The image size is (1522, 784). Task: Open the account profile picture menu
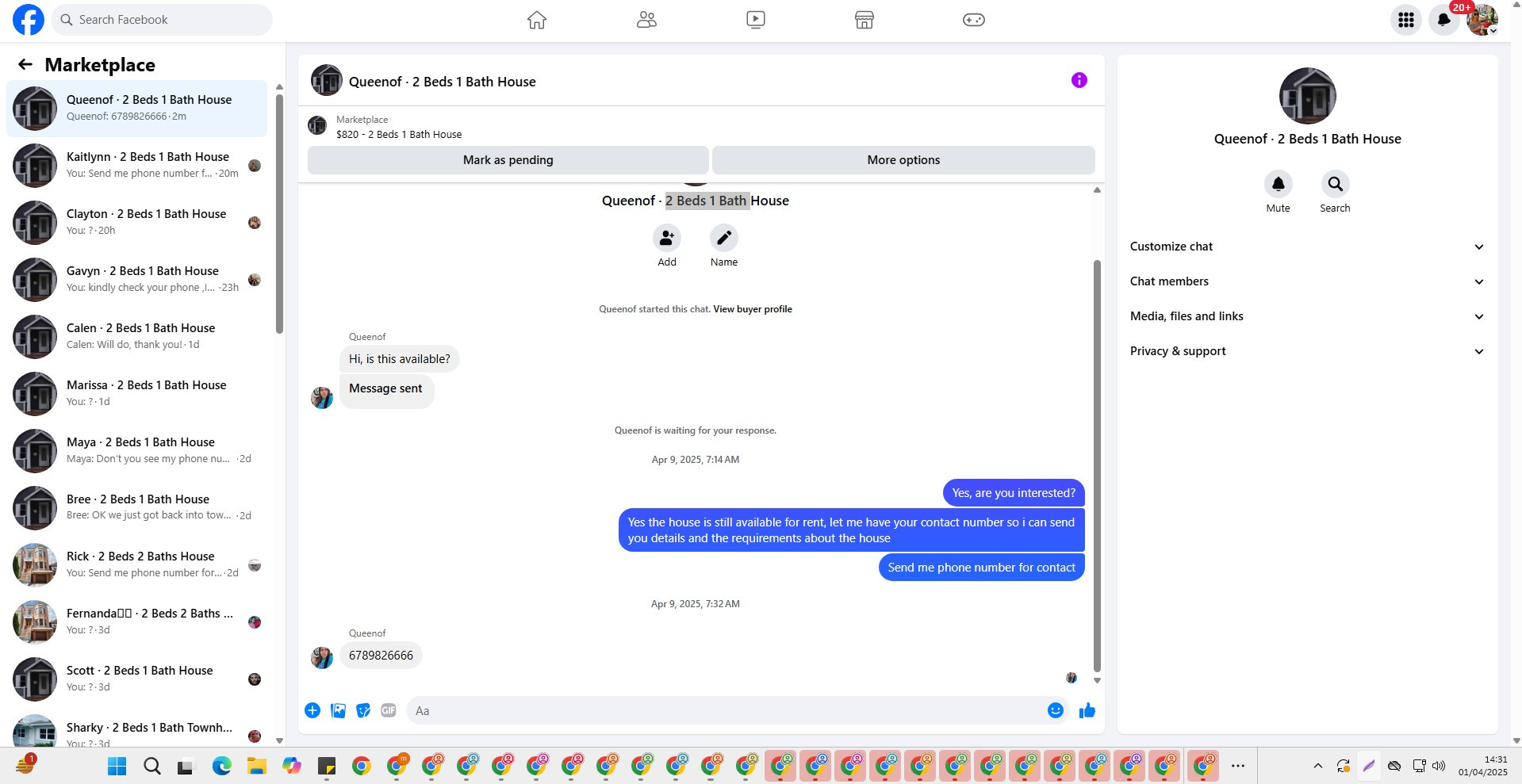pos(1482,20)
